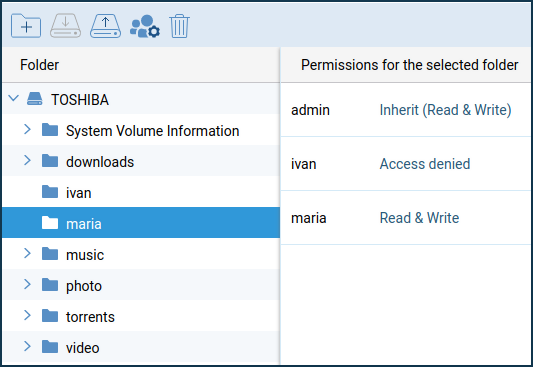The width and height of the screenshot is (533, 367).
Task: Change maria's Read & Write permission
Action: [419, 218]
